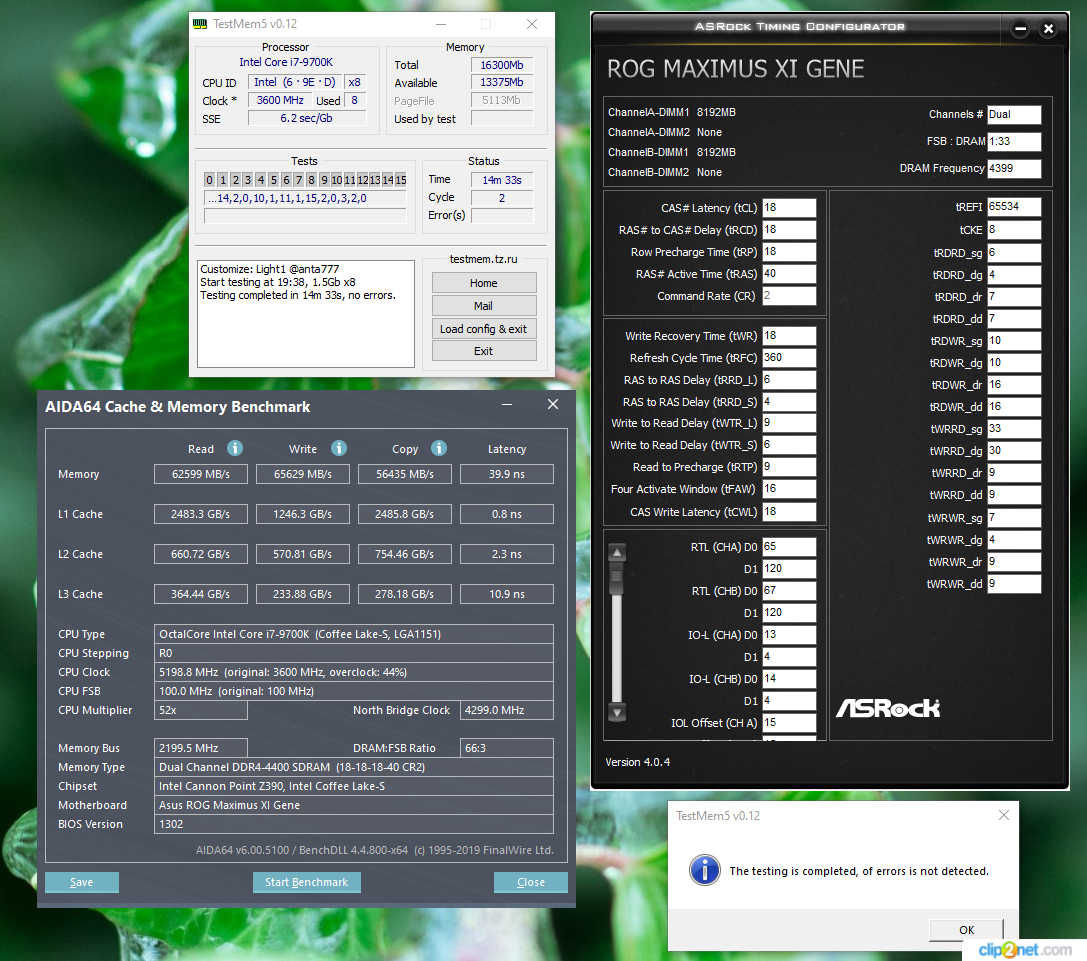The width and height of the screenshot is (1087, 961).
Task: Click the Refresh Cycle Time (tRFC) field
Action: [789, 358]
